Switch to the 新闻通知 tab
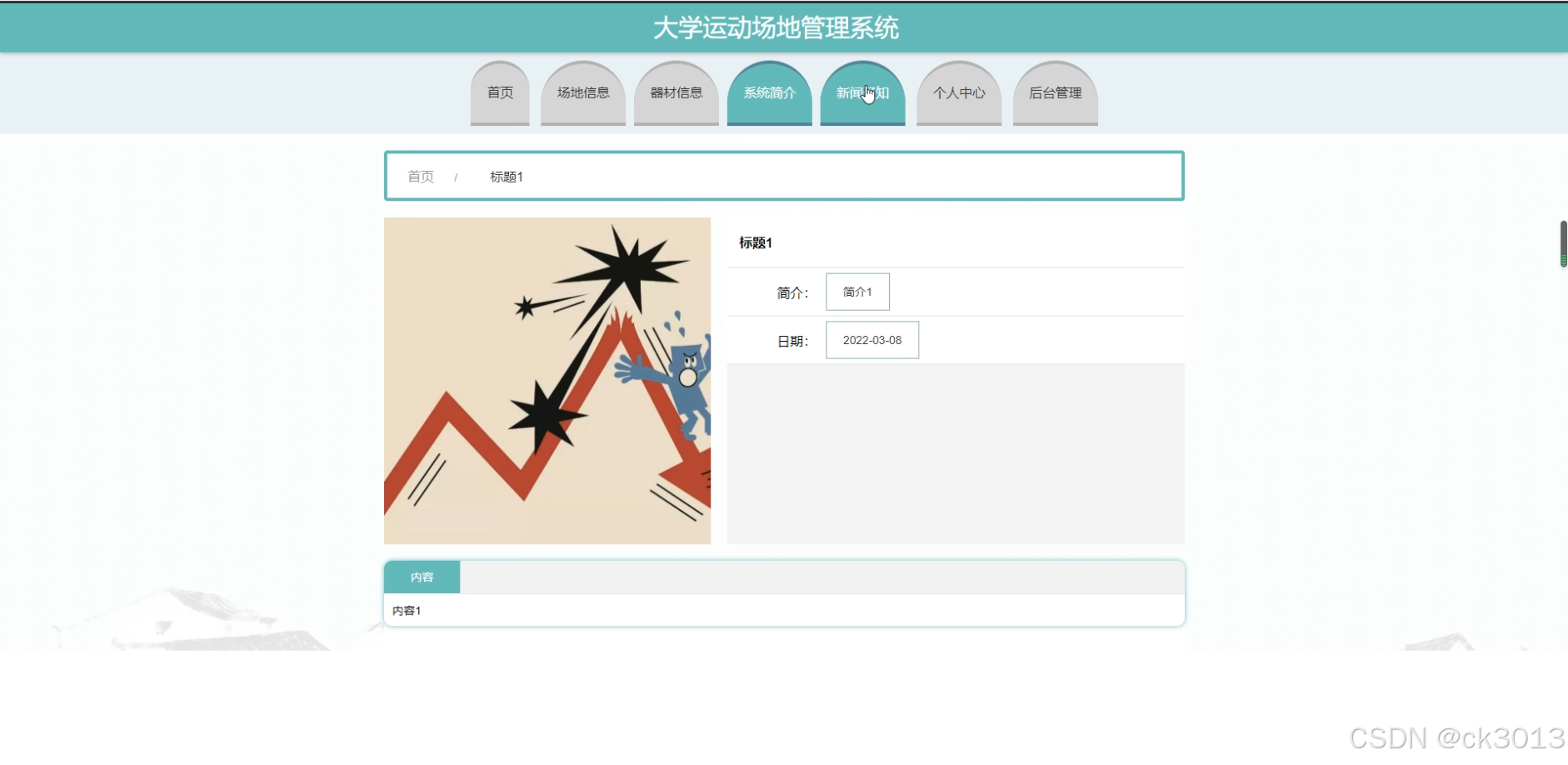Image resolution: width=1568 pixels, height=765 pixels. (863, 92)
